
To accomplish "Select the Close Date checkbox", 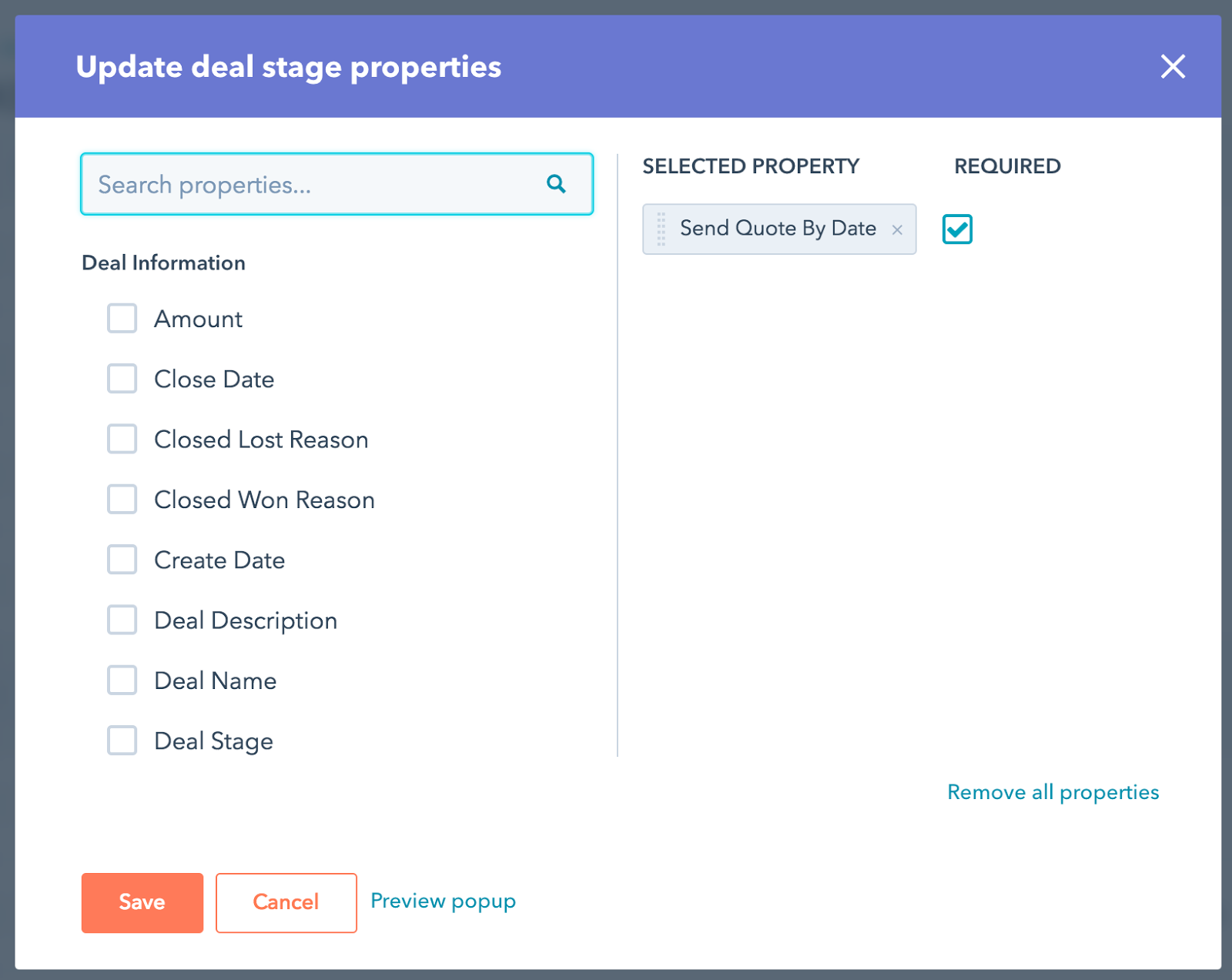I will coord(122,379).
